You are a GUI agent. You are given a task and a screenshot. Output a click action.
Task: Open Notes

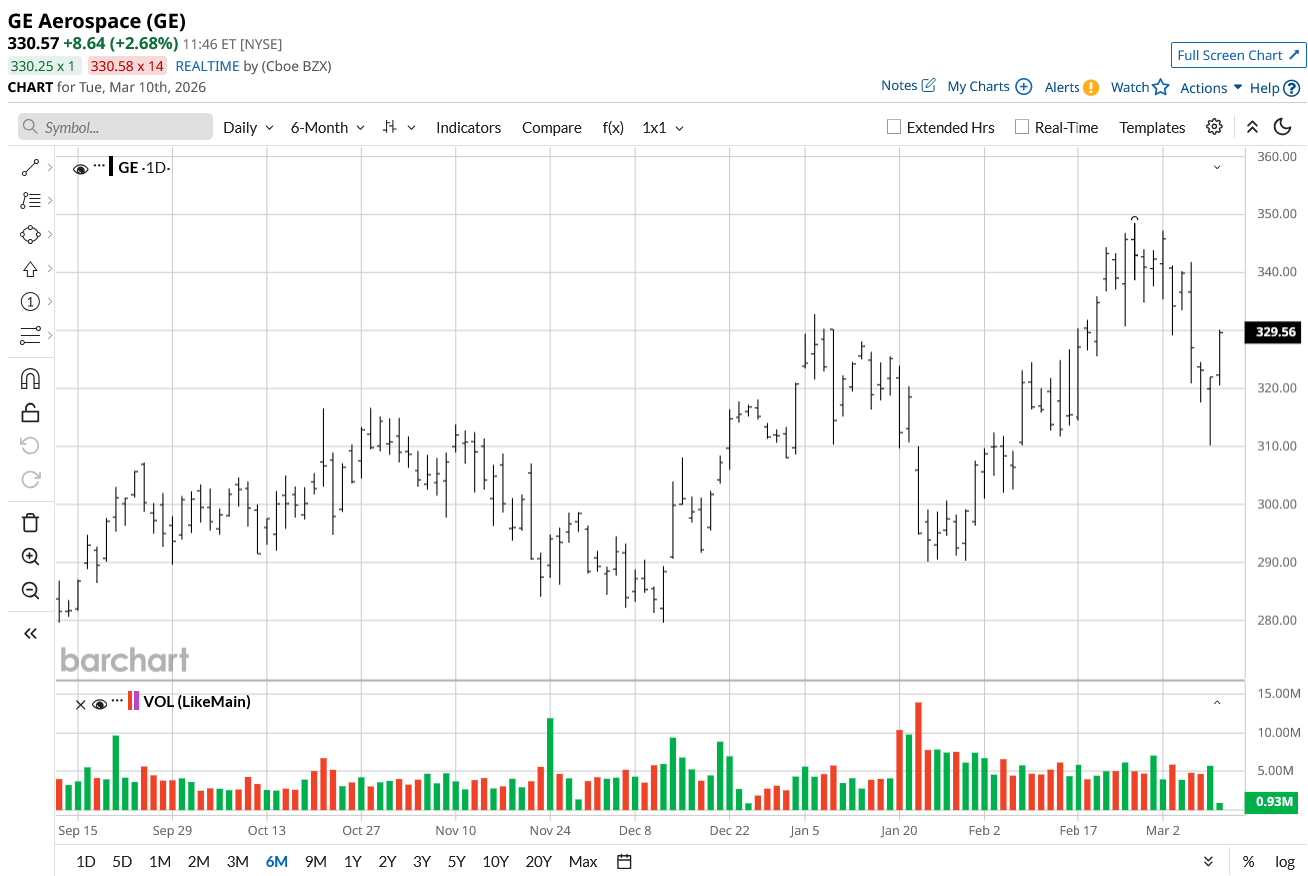tap(908, 86)
